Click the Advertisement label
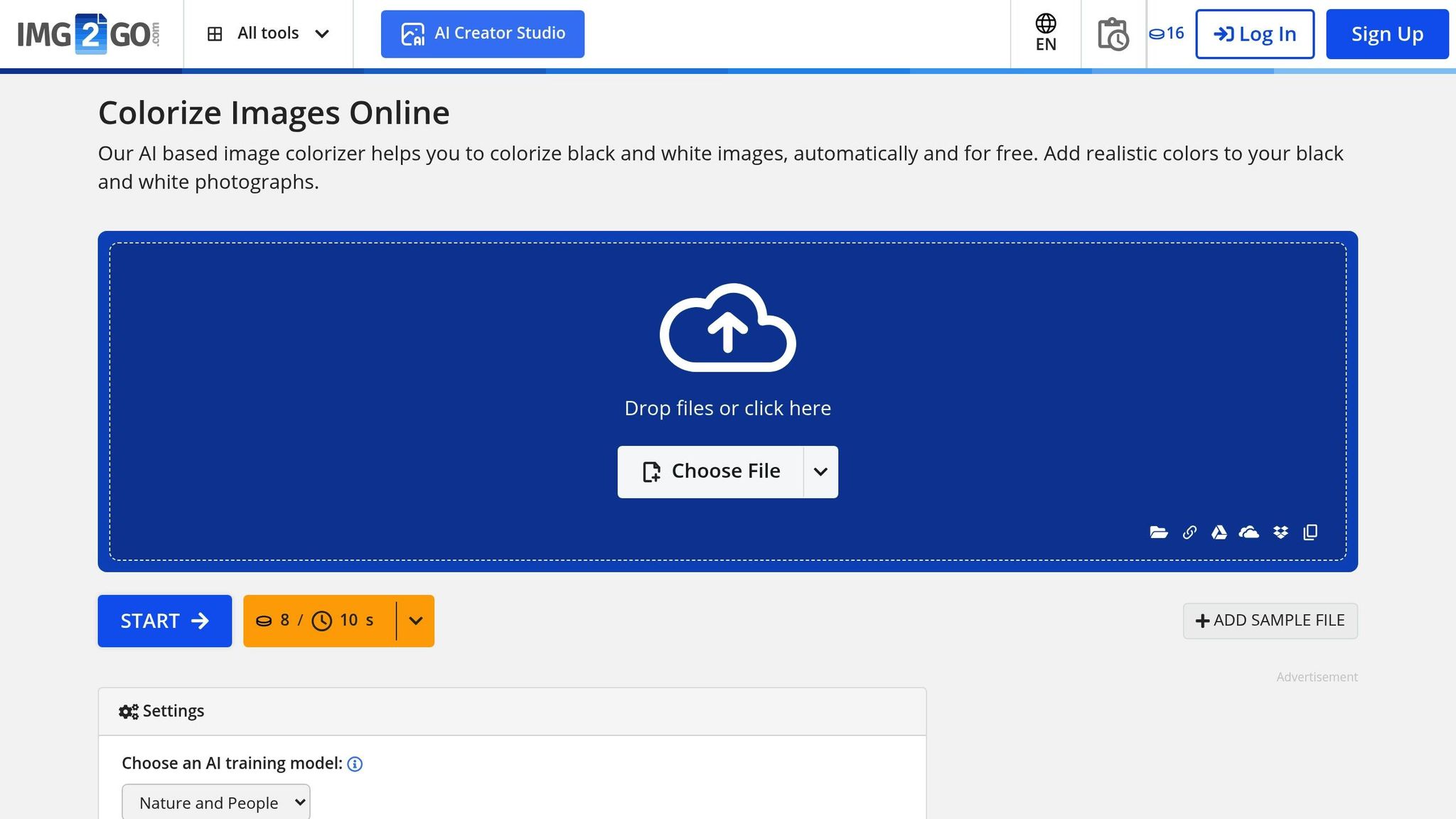Image resolution: width=1456 pixels, height=819 pixels. 1317,678
